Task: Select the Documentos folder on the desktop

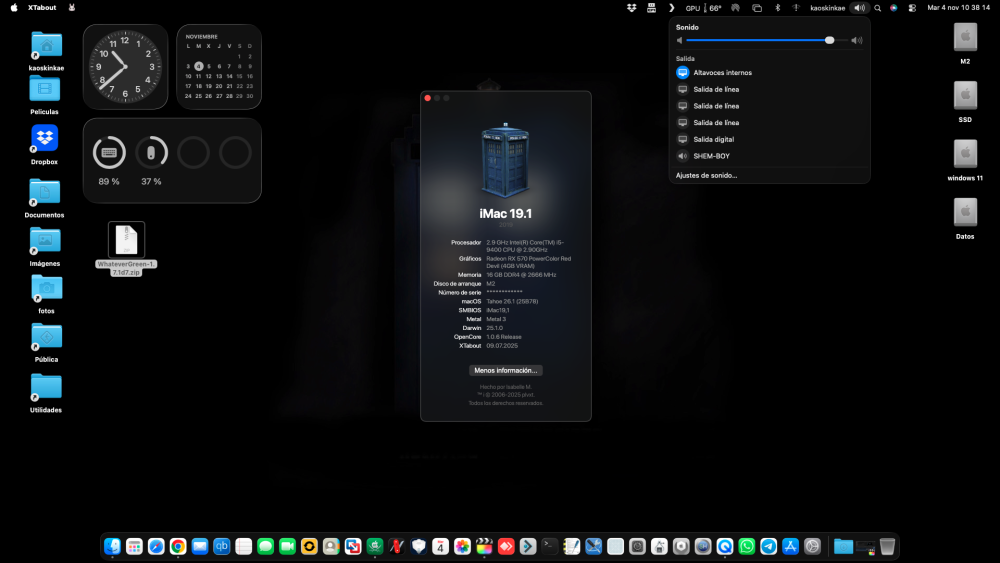Action: tap(45, 192)
